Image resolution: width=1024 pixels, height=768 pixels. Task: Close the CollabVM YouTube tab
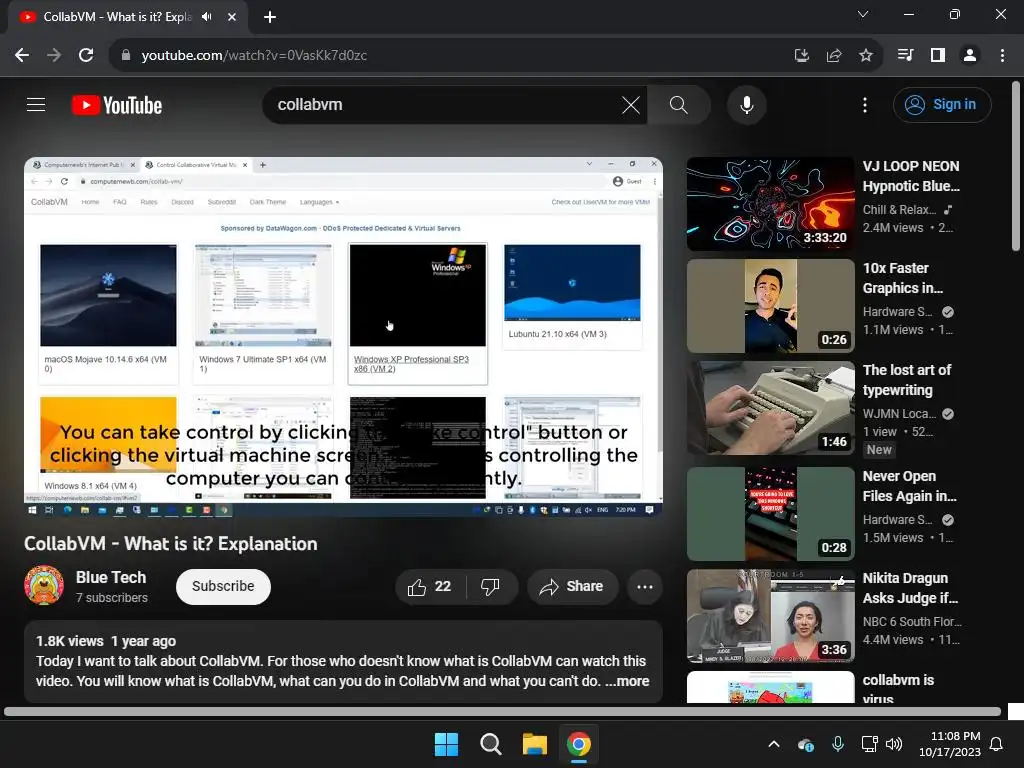pos(232,17)
